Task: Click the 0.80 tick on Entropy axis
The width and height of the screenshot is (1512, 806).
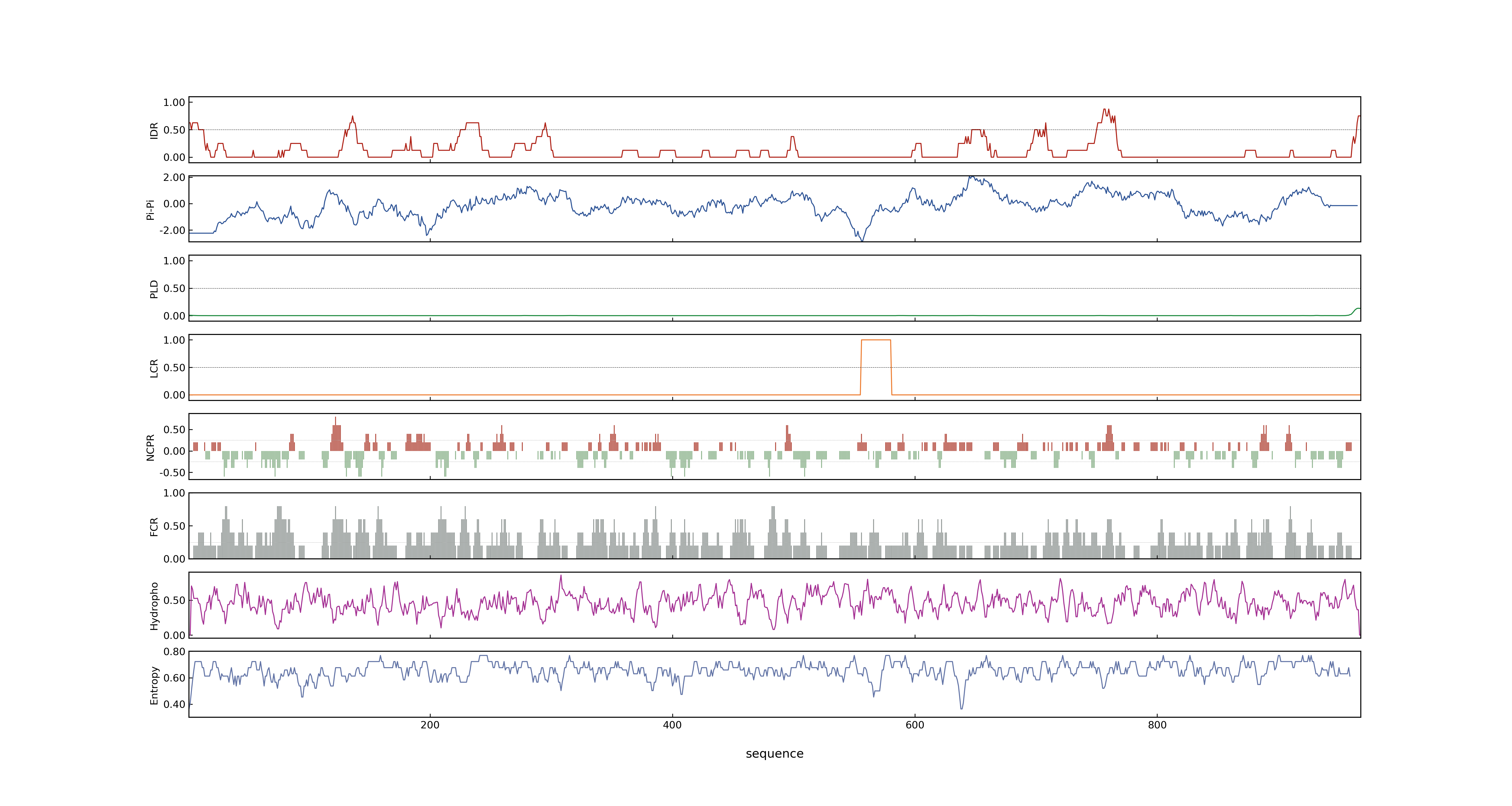Action: point(174,652)
